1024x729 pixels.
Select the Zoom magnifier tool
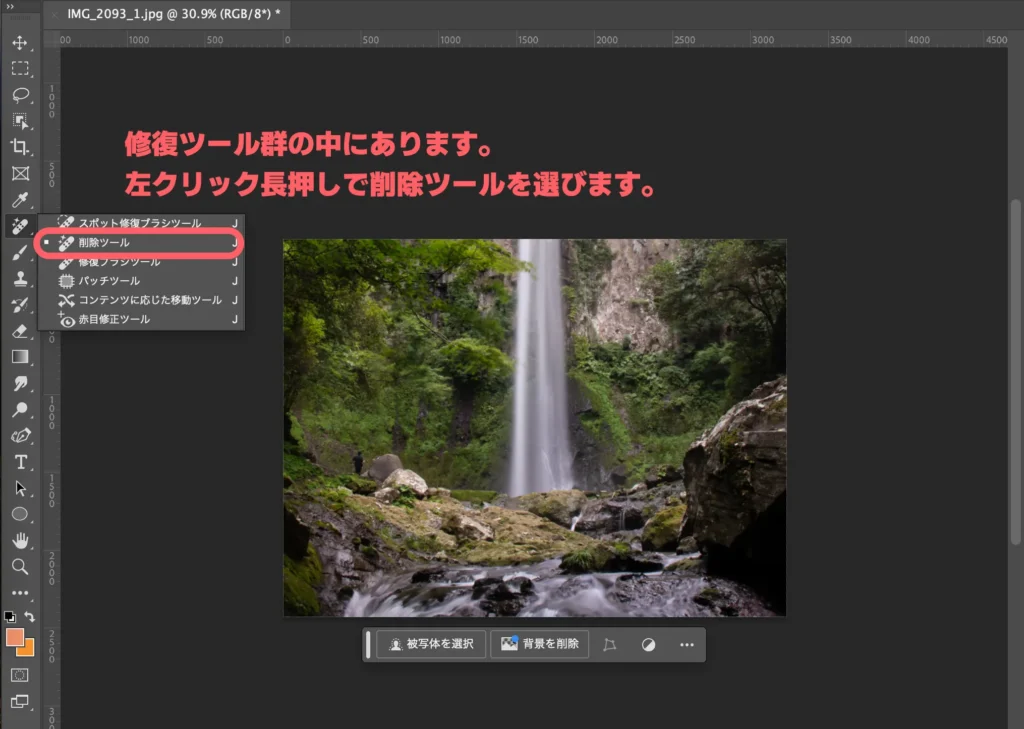(x=19, y=566)
